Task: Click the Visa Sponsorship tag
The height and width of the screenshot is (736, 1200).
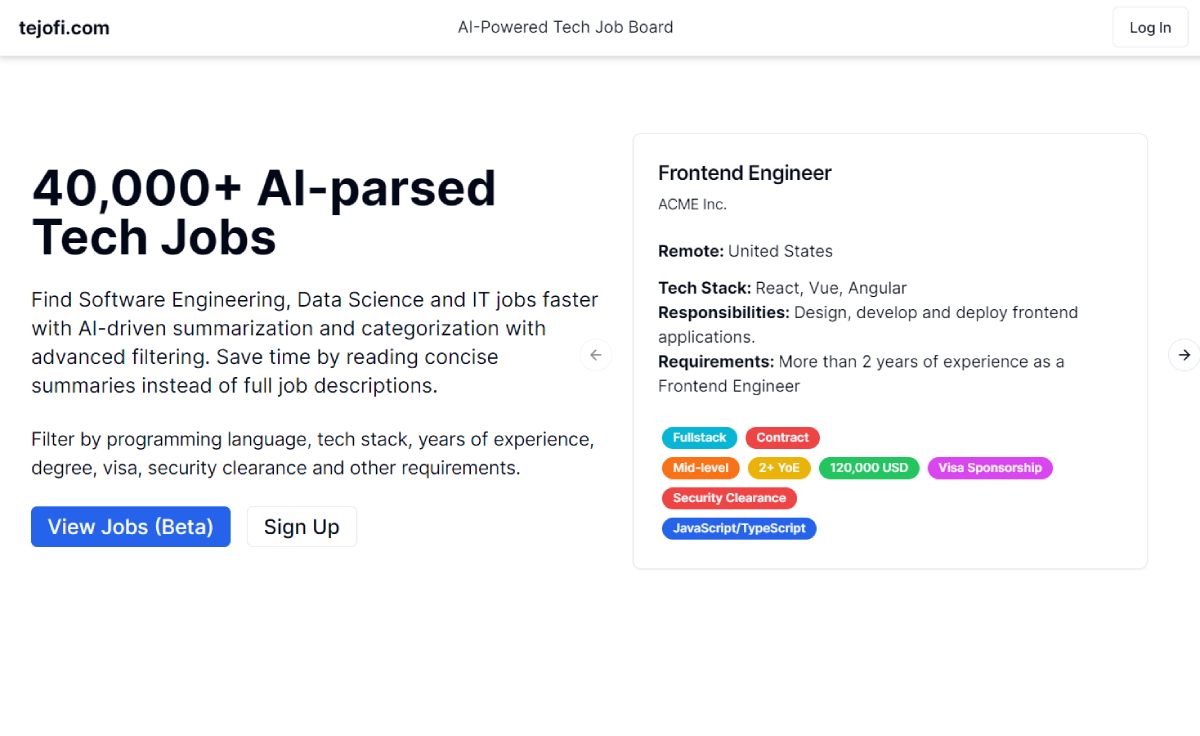Action: tap(990, 468)
